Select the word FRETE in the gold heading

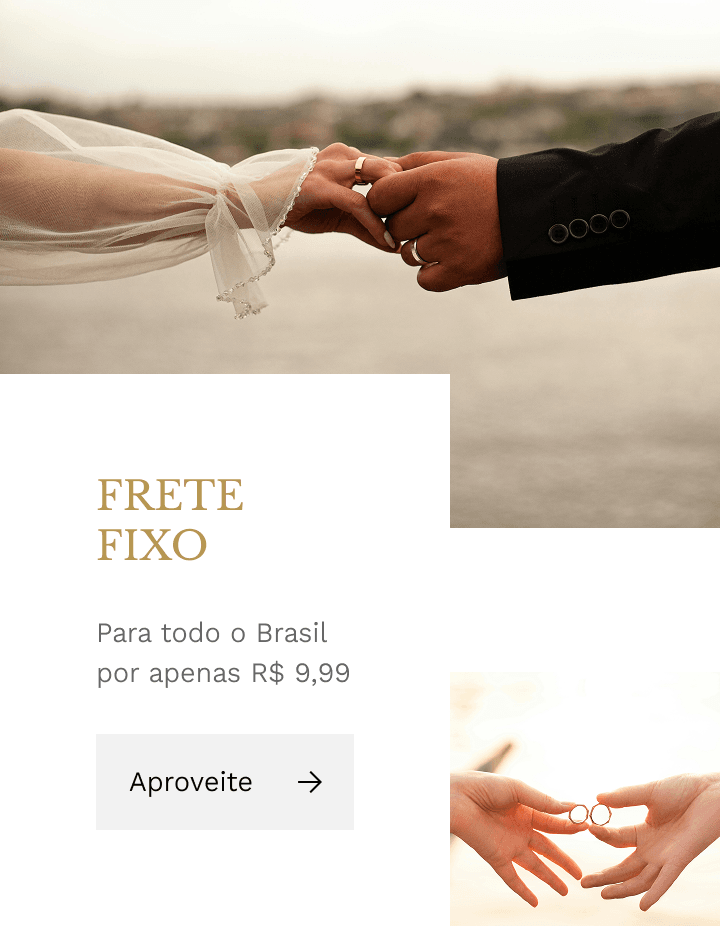pyautogui.click(x=170, y=495)
